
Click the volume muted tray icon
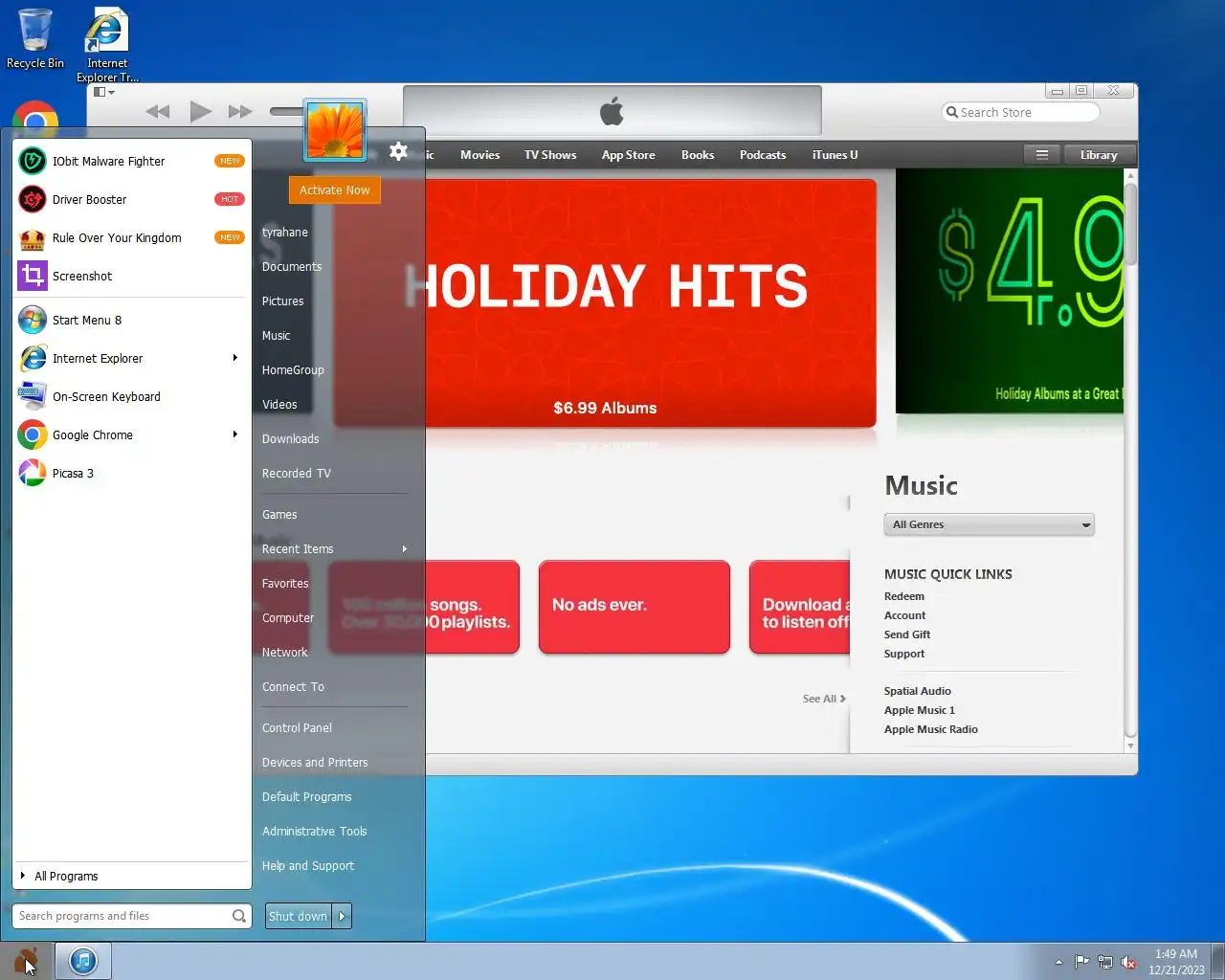(1128, 962)
